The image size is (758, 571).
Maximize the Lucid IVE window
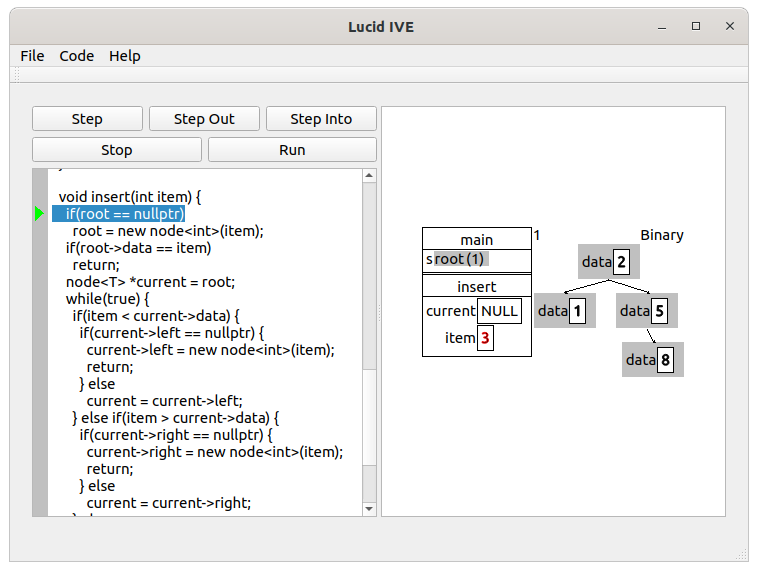[x=696, y=26]
